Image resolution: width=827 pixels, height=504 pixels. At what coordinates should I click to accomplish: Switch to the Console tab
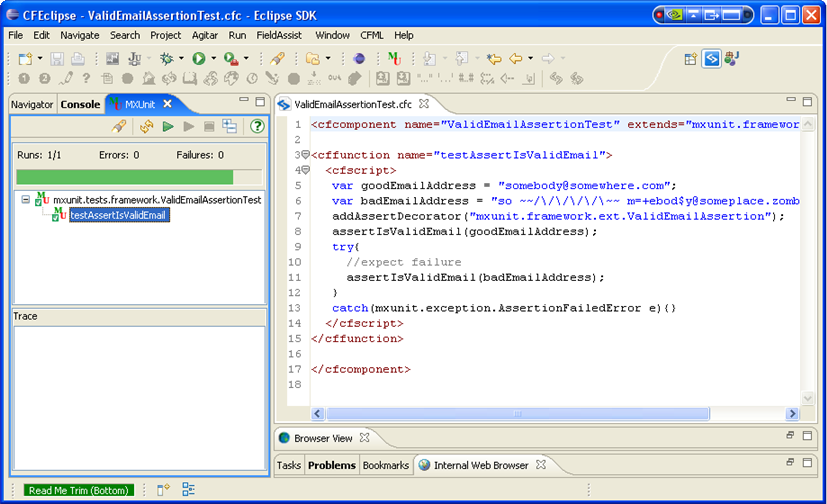point(80,104)
